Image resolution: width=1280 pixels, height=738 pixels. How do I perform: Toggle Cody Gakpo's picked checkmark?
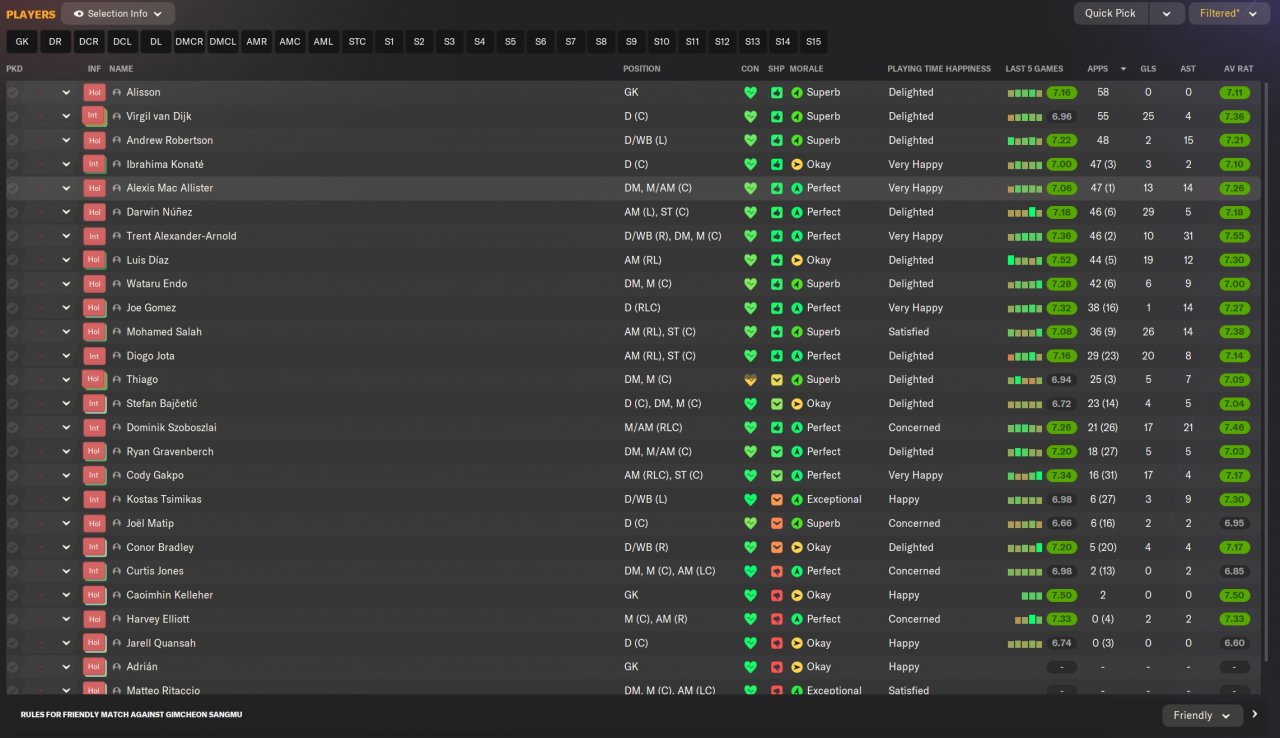pos(13,475)
